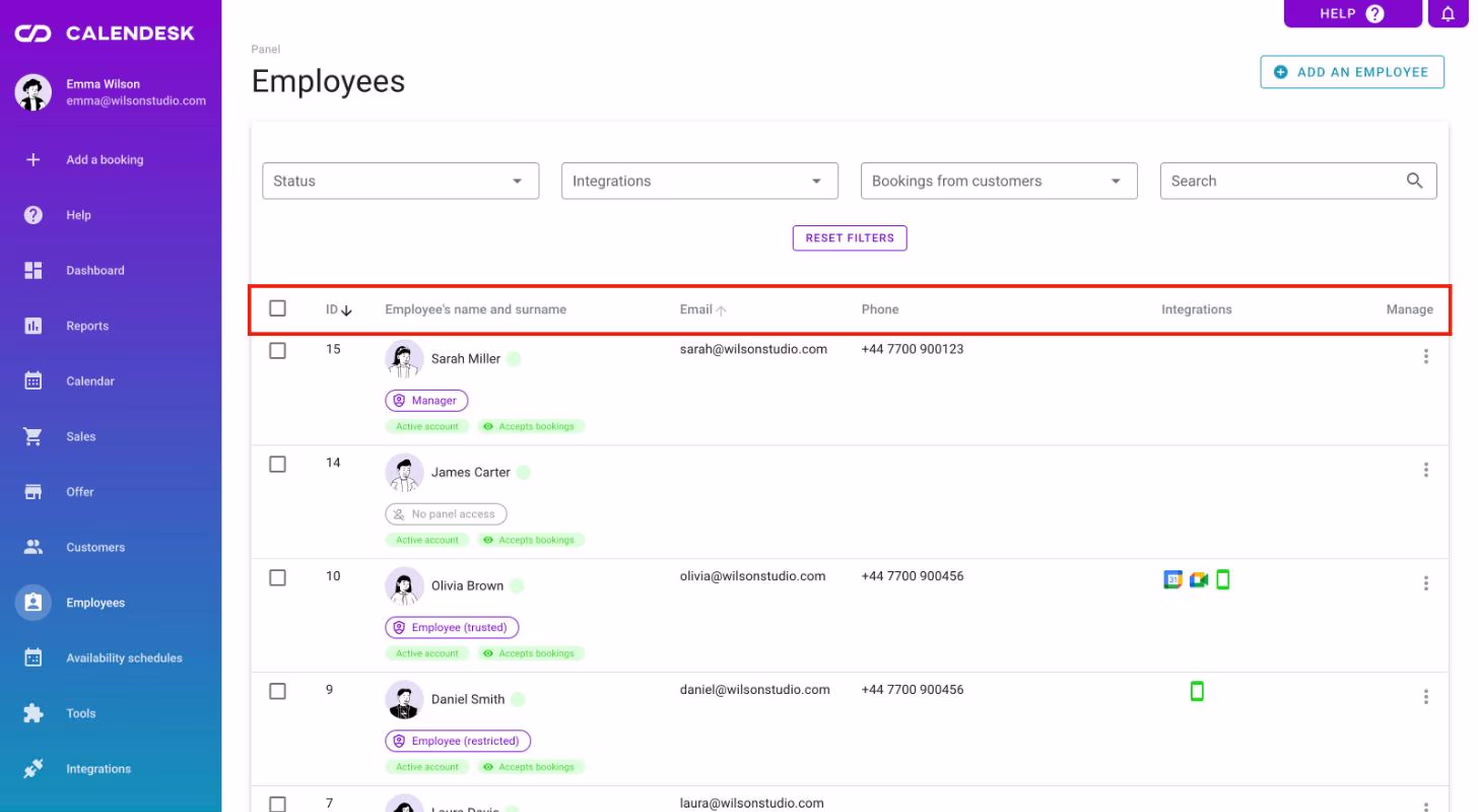Click the sarah@wilsonstudio.com email
Screen dimensions: 1478x812
(x=754, y=349)
